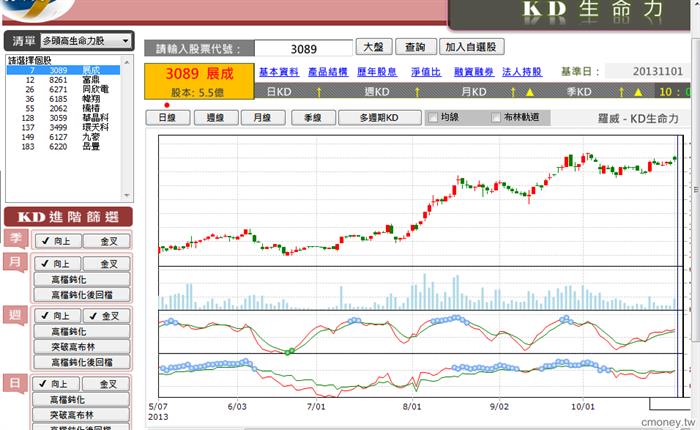The image size is (700, 430).
Task: Select stock 3059 華晶科 in list
Action: (x=63, y=118)
